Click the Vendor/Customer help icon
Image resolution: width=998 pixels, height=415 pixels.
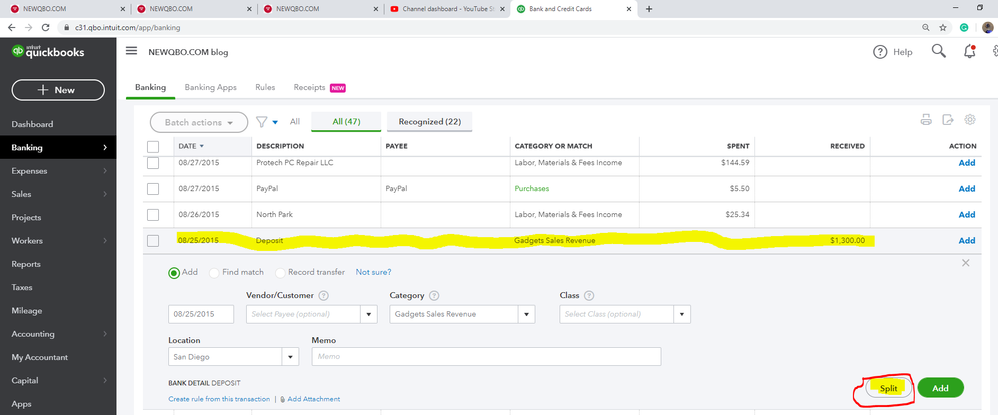(323, 296)
